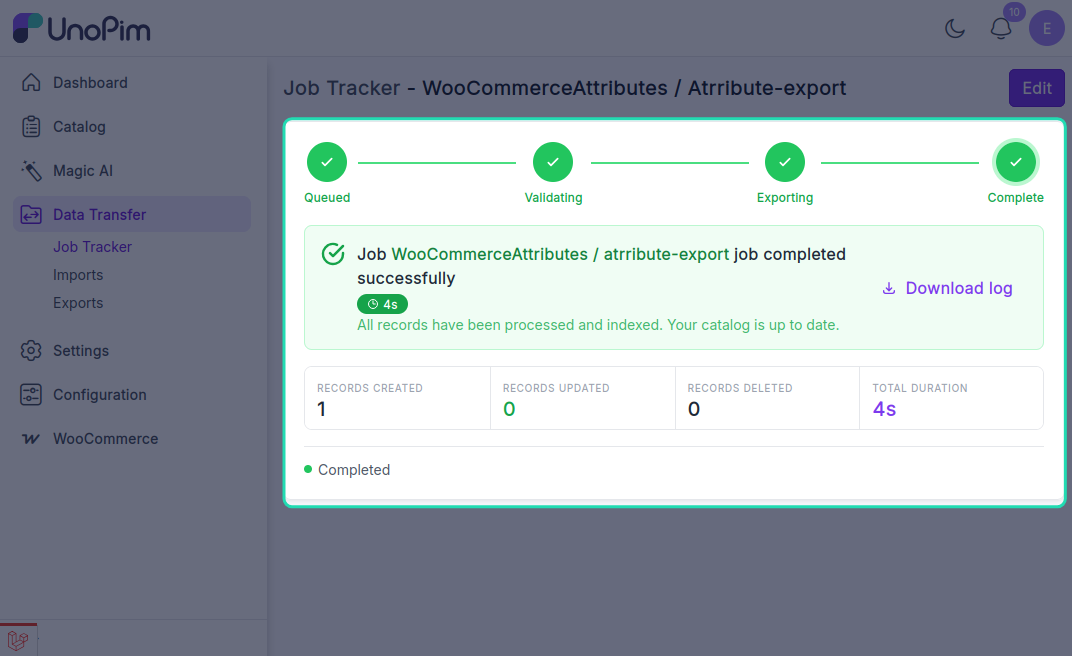This screenshot has height=656, width=1072.
Task: Click the WooCommerce W icon
Action: [31, 439]
